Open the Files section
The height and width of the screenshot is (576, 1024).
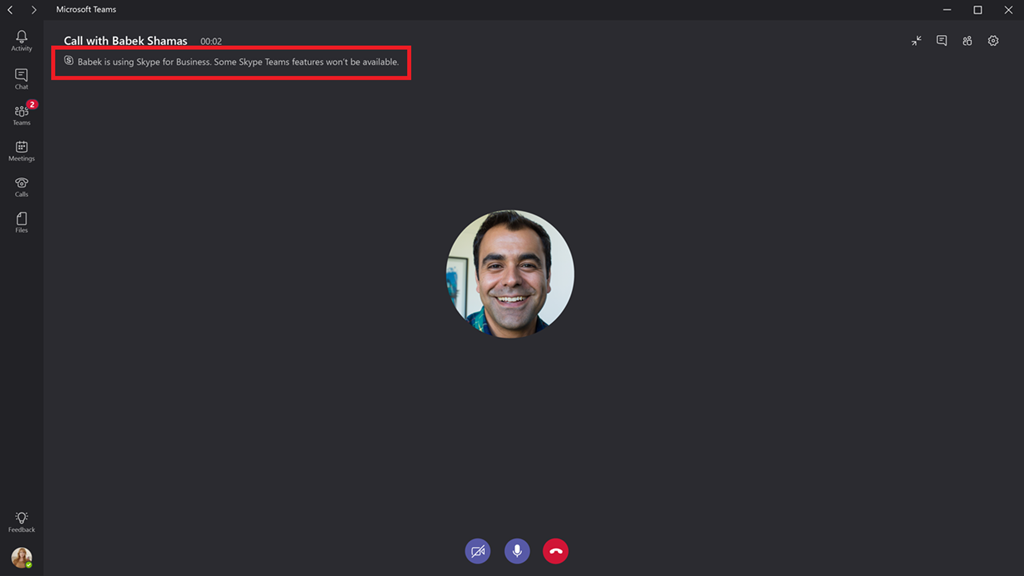point(22,222)
